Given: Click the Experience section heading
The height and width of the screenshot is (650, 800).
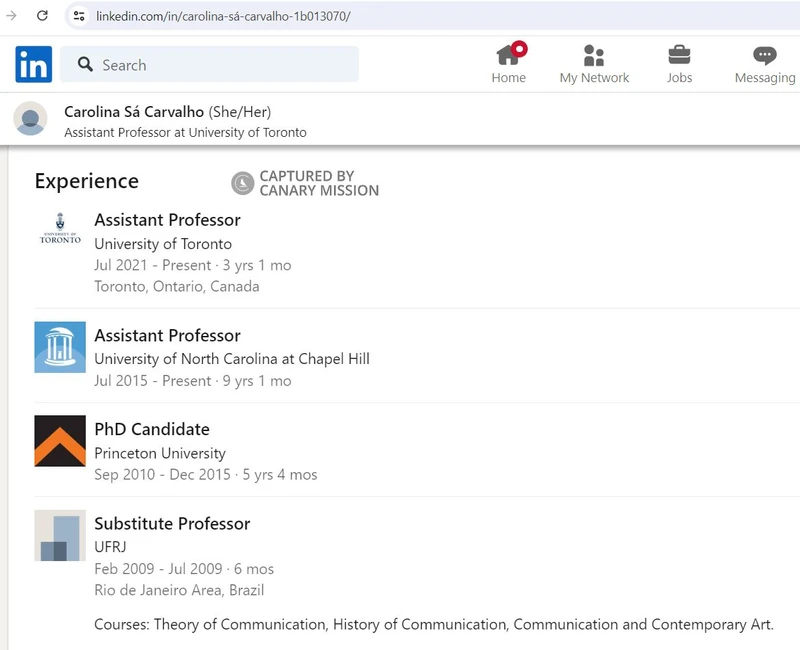Looking at the screenshot, I should pos(87,181).
